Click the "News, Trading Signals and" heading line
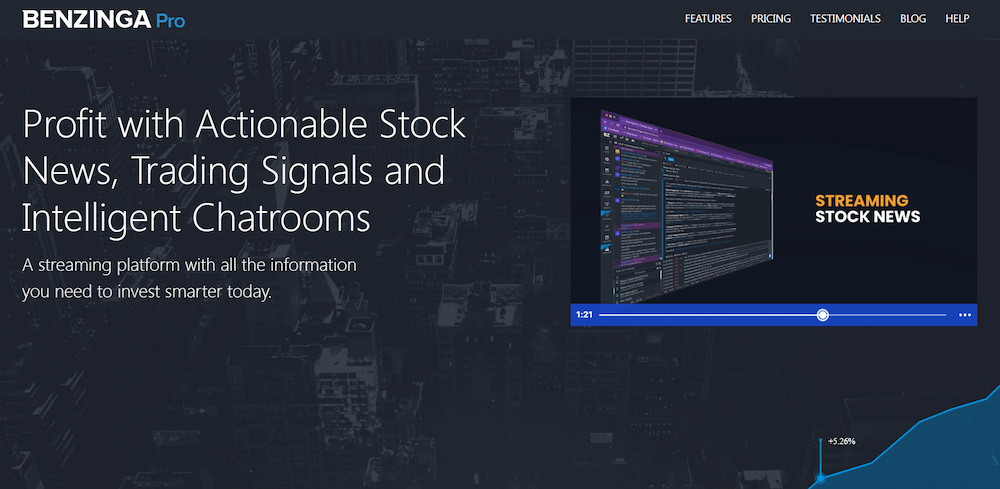The height and width of the screenshot is (489, 1000). 233,171
